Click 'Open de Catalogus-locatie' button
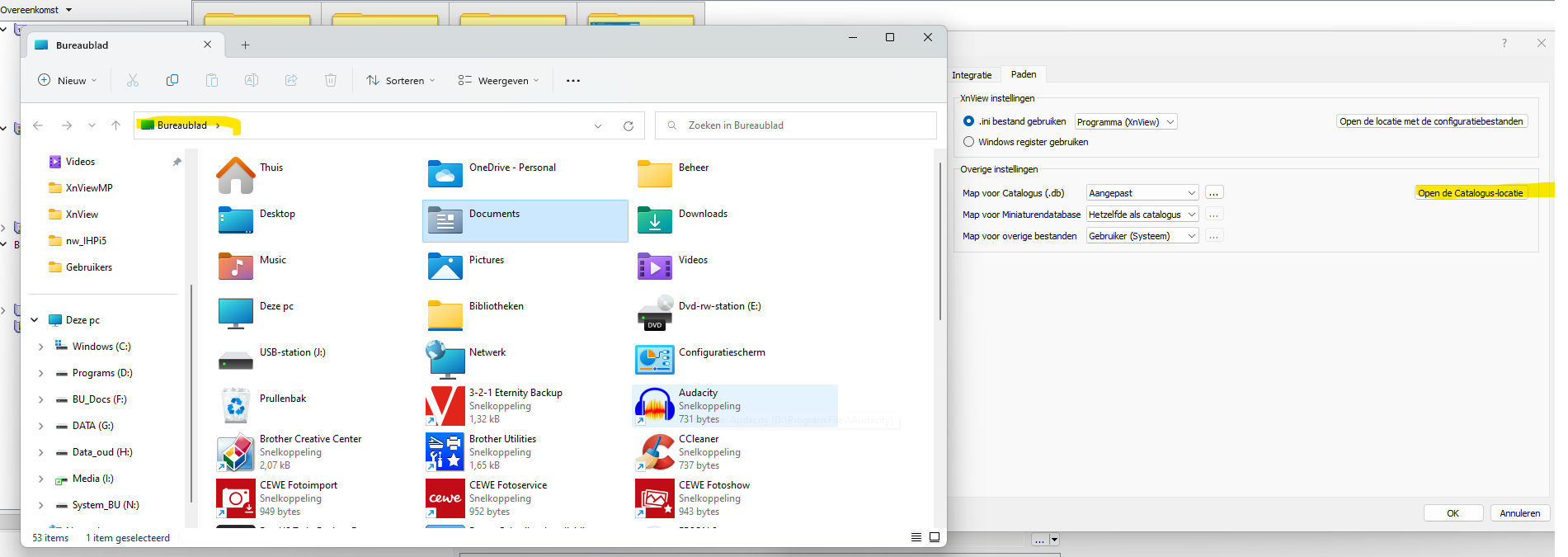 click(1470, 193)
